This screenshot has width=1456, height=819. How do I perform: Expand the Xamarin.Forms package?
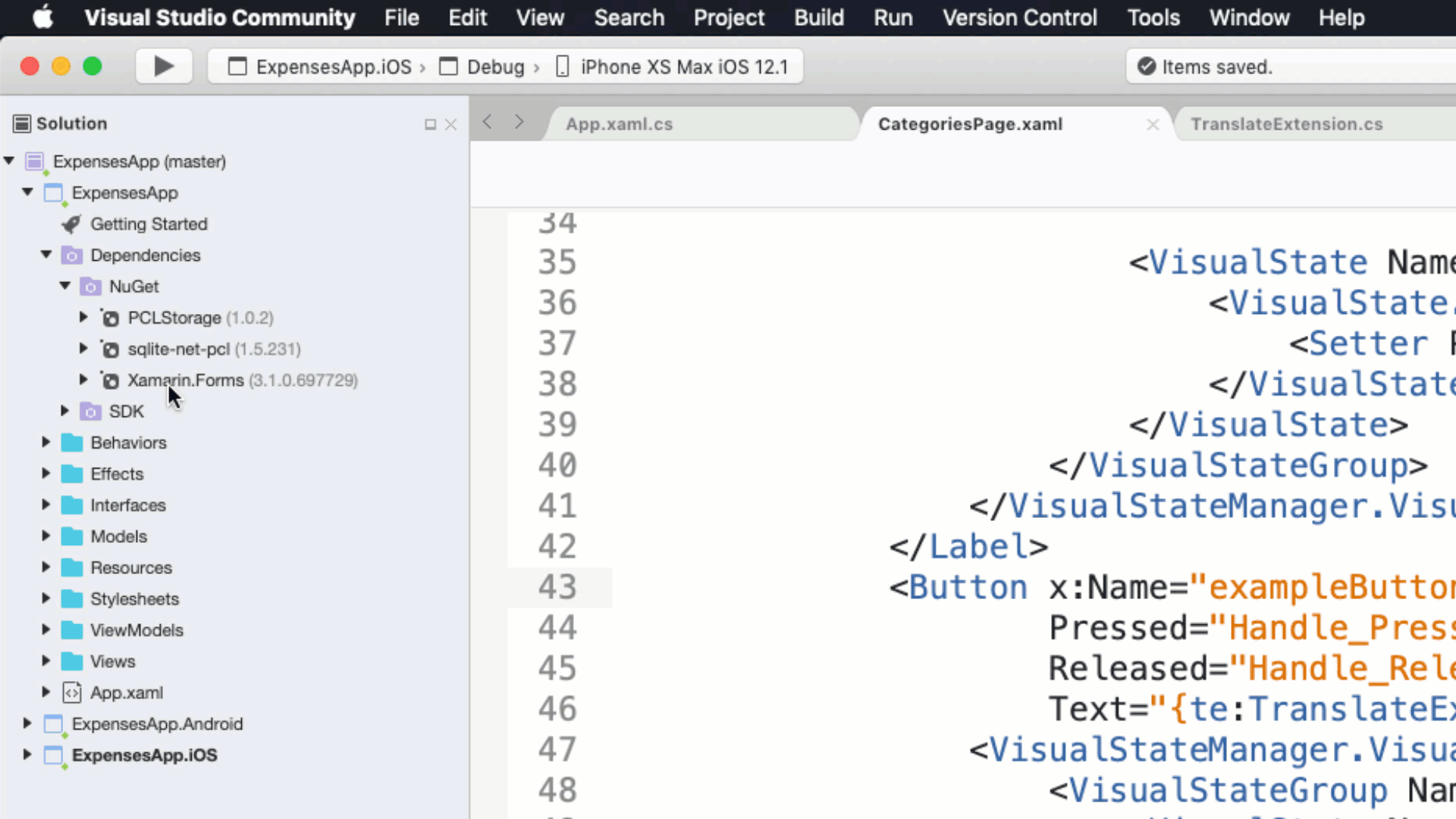(x=83, y=379)
